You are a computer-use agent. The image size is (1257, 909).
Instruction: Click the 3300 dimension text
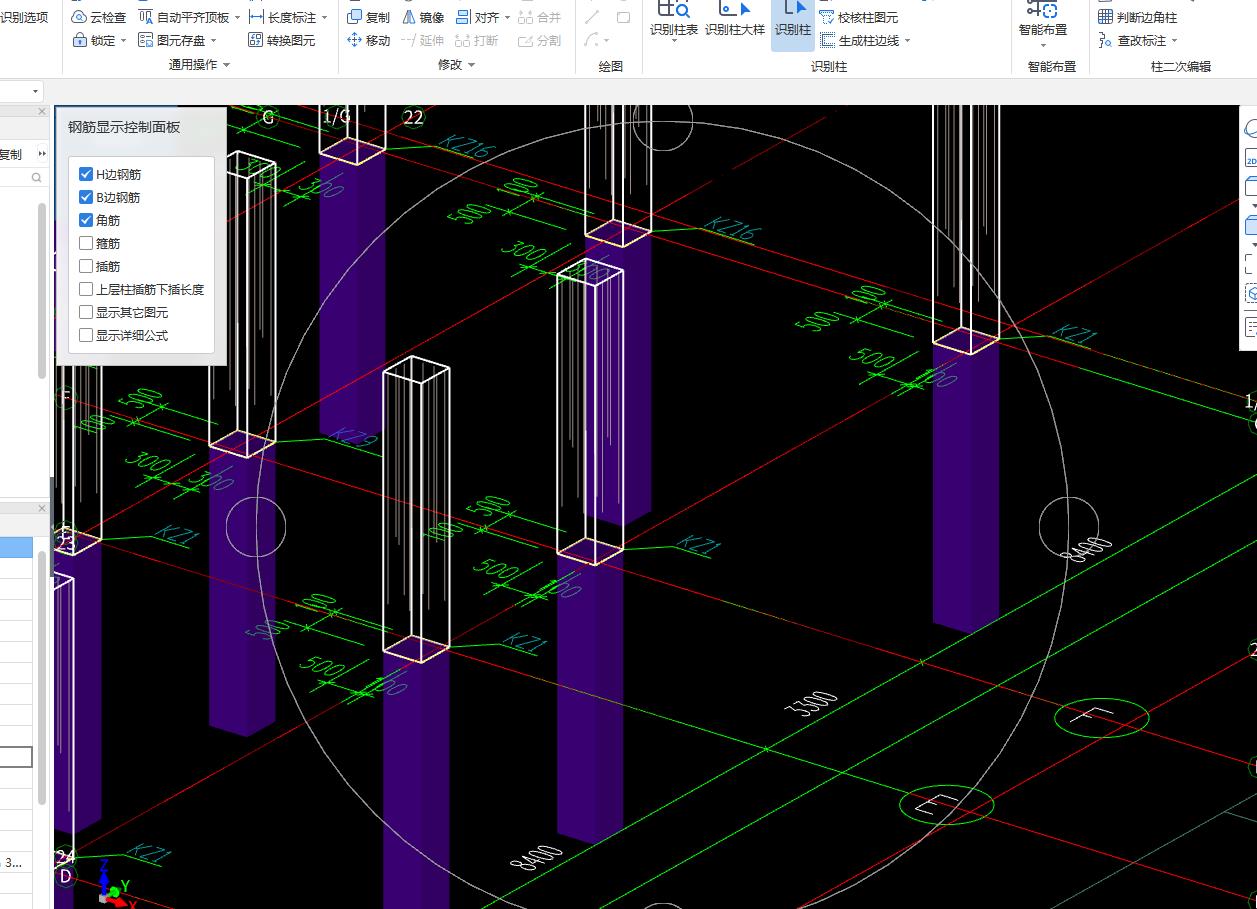tap(812, 704)
